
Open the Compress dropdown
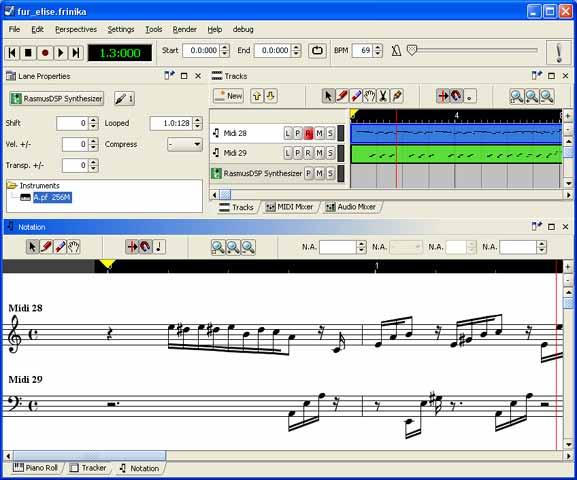click(x=185, y=144)
